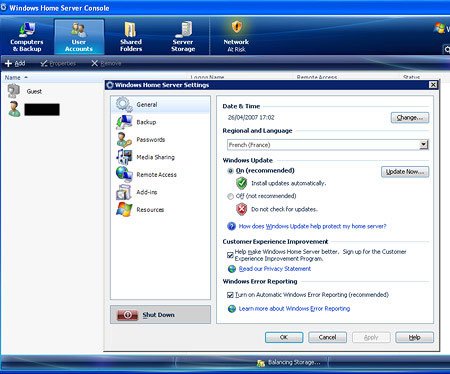This screenshot has height=374, width=450.
Task: Switch to the User Accounts tab
Action: click(x=79, y=37)
